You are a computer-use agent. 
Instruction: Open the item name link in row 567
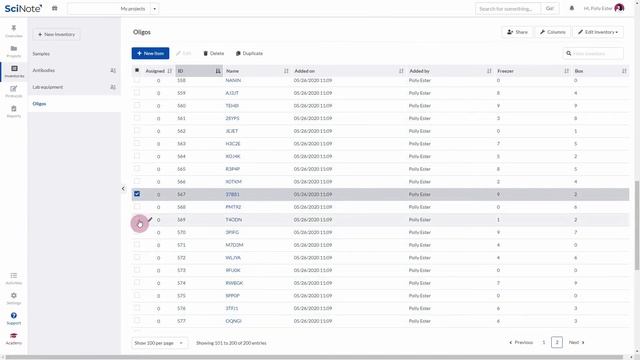click(233, 194)
